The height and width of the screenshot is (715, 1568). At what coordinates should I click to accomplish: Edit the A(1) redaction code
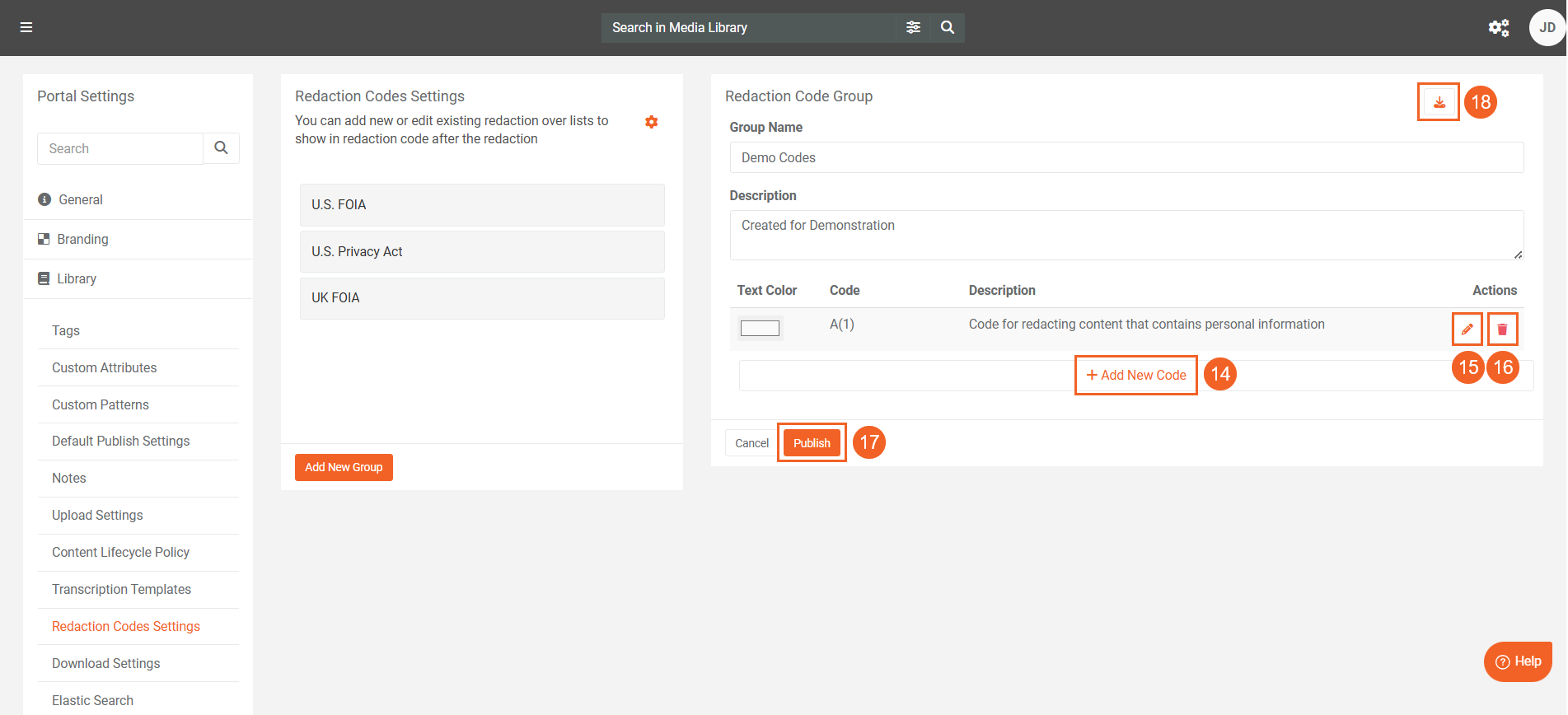[1467, 329]
